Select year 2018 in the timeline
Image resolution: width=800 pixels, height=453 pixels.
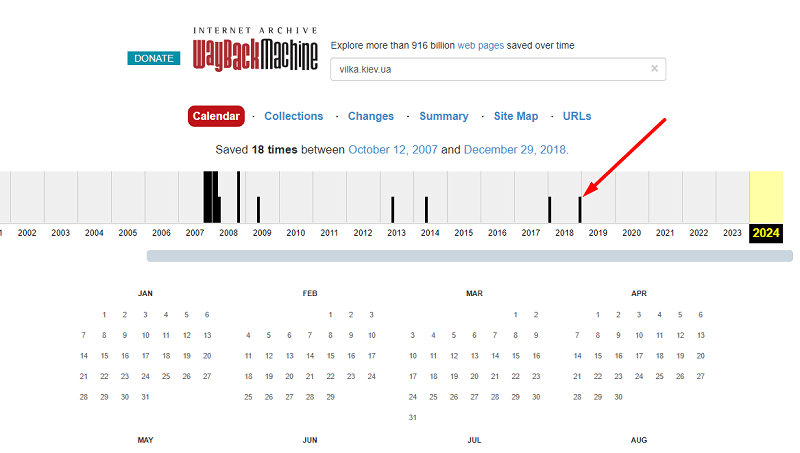pos(564,233)
